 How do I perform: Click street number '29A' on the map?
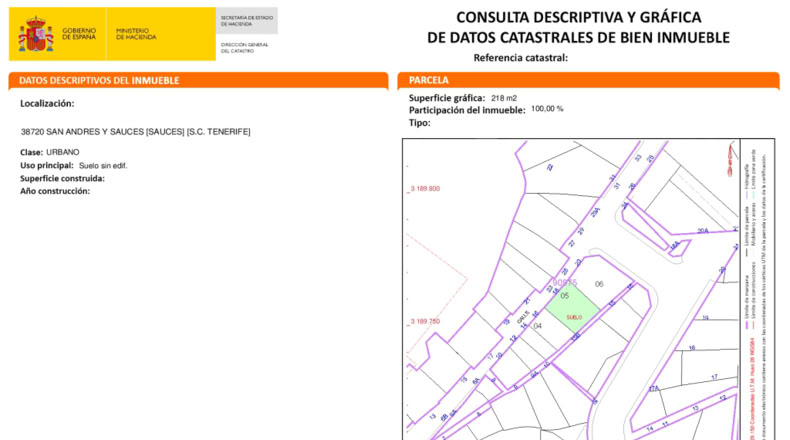pyautogui.click(x=596, y=212)
